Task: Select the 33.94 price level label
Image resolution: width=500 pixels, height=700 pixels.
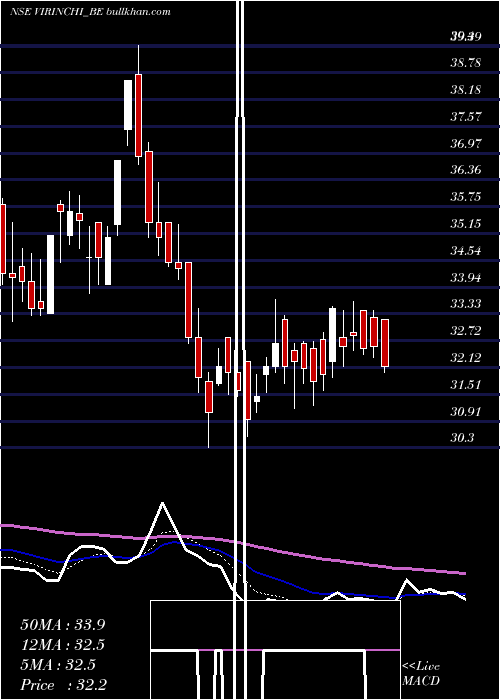Action: tap(466, 277)
